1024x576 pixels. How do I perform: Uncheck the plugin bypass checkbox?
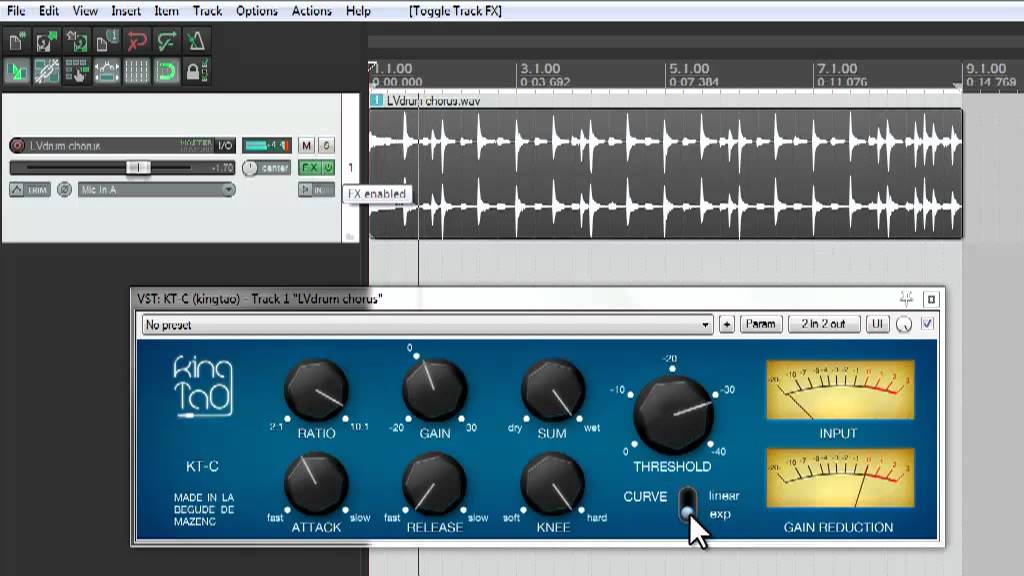[x=927, y=324]
